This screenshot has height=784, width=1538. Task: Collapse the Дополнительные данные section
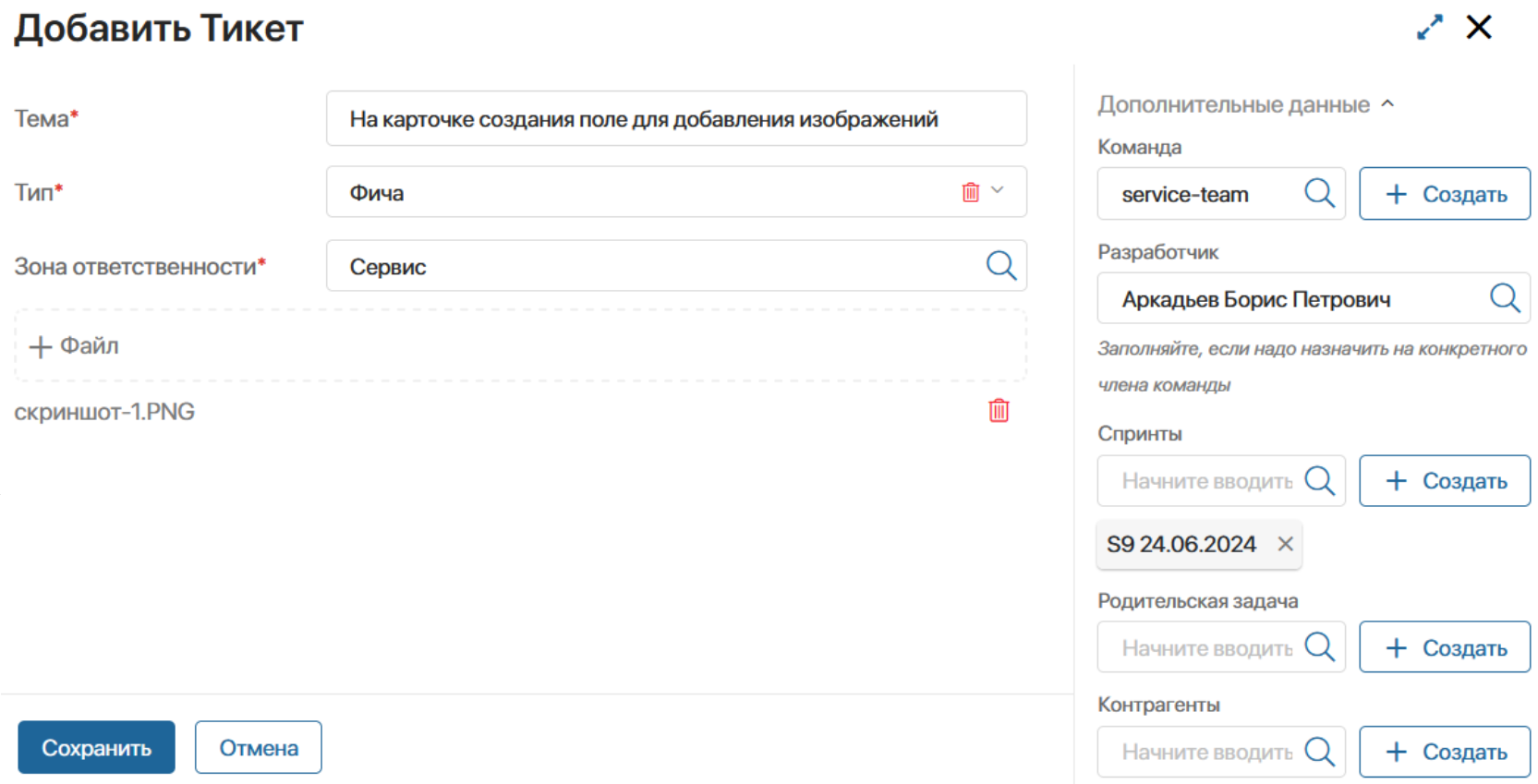[1387, 103]
